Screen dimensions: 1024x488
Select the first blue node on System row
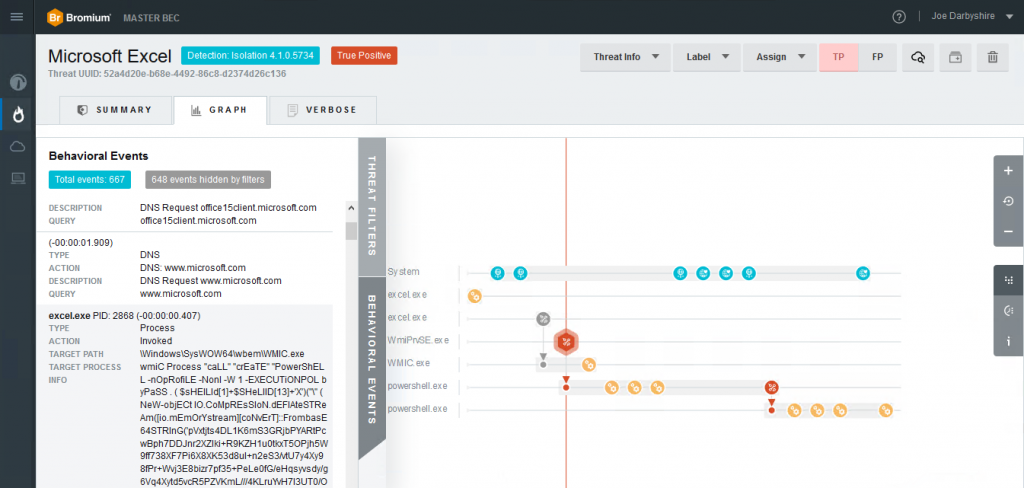click(x=498, y=273)
